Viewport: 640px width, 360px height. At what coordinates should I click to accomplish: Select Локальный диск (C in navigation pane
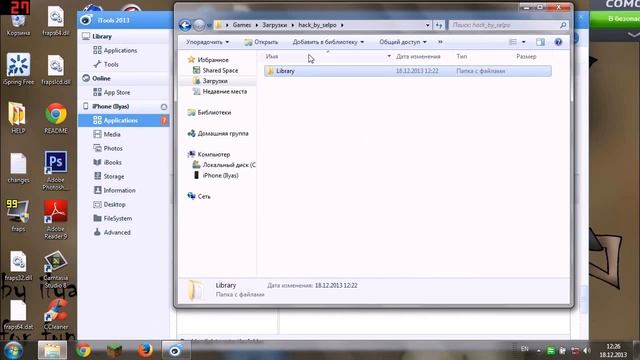pos(224,165)
